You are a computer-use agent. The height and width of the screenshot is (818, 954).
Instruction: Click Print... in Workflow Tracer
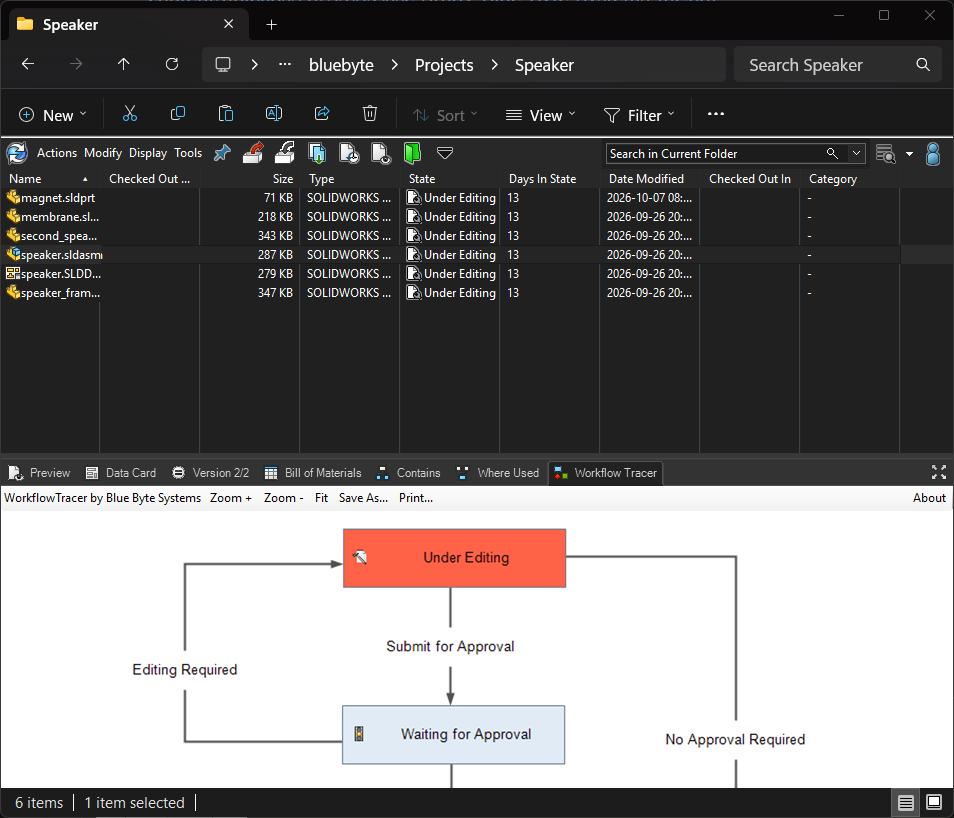416,498
